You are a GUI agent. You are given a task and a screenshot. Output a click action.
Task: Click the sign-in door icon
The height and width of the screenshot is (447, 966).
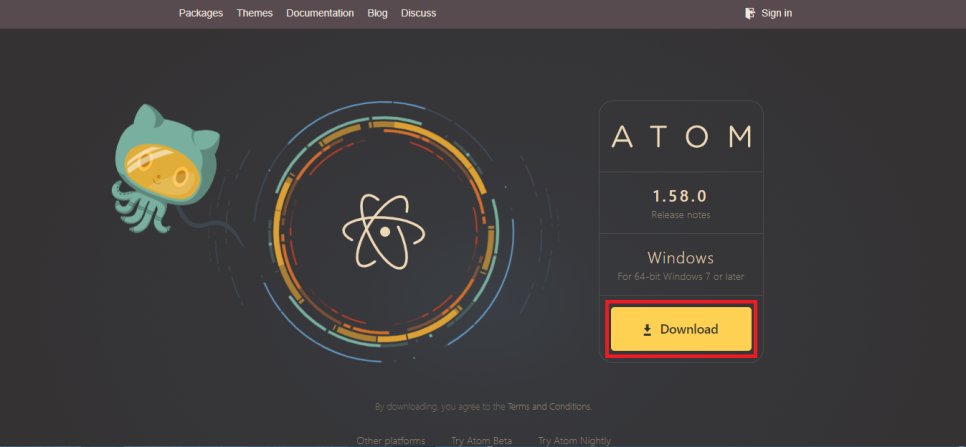tap(750, 13)
